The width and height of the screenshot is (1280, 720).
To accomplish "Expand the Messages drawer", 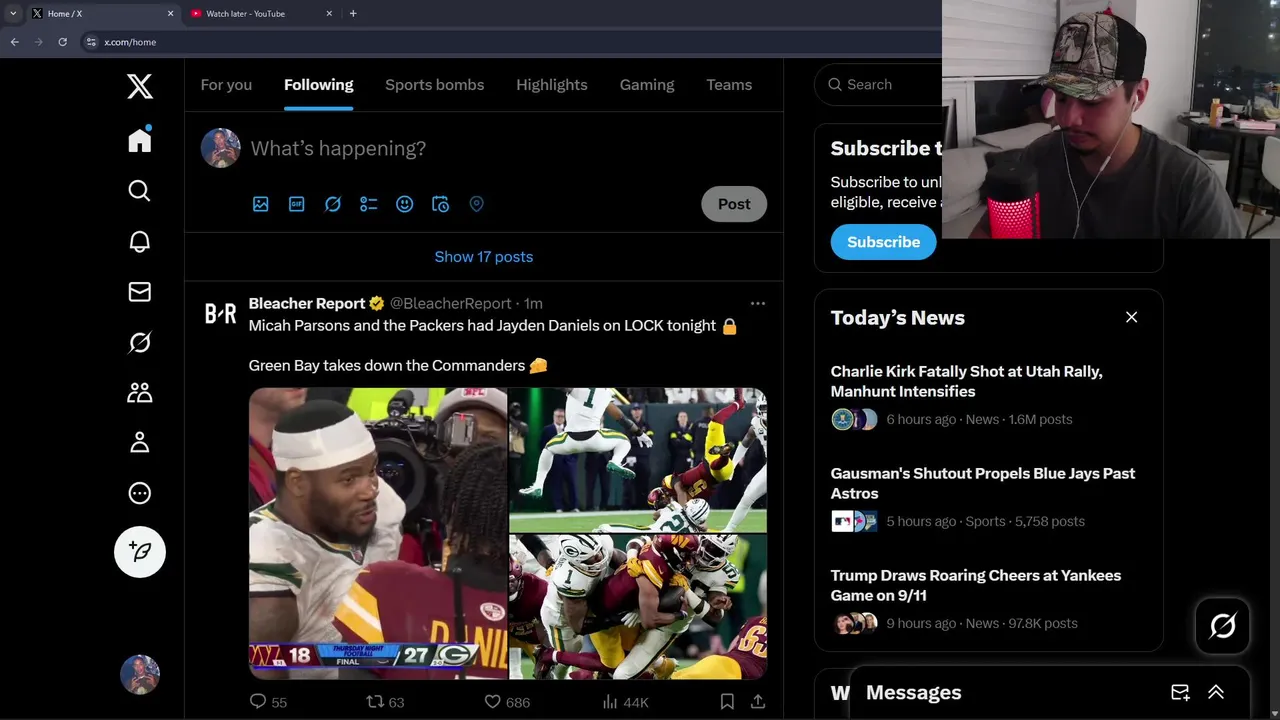I will point(1216,692).
